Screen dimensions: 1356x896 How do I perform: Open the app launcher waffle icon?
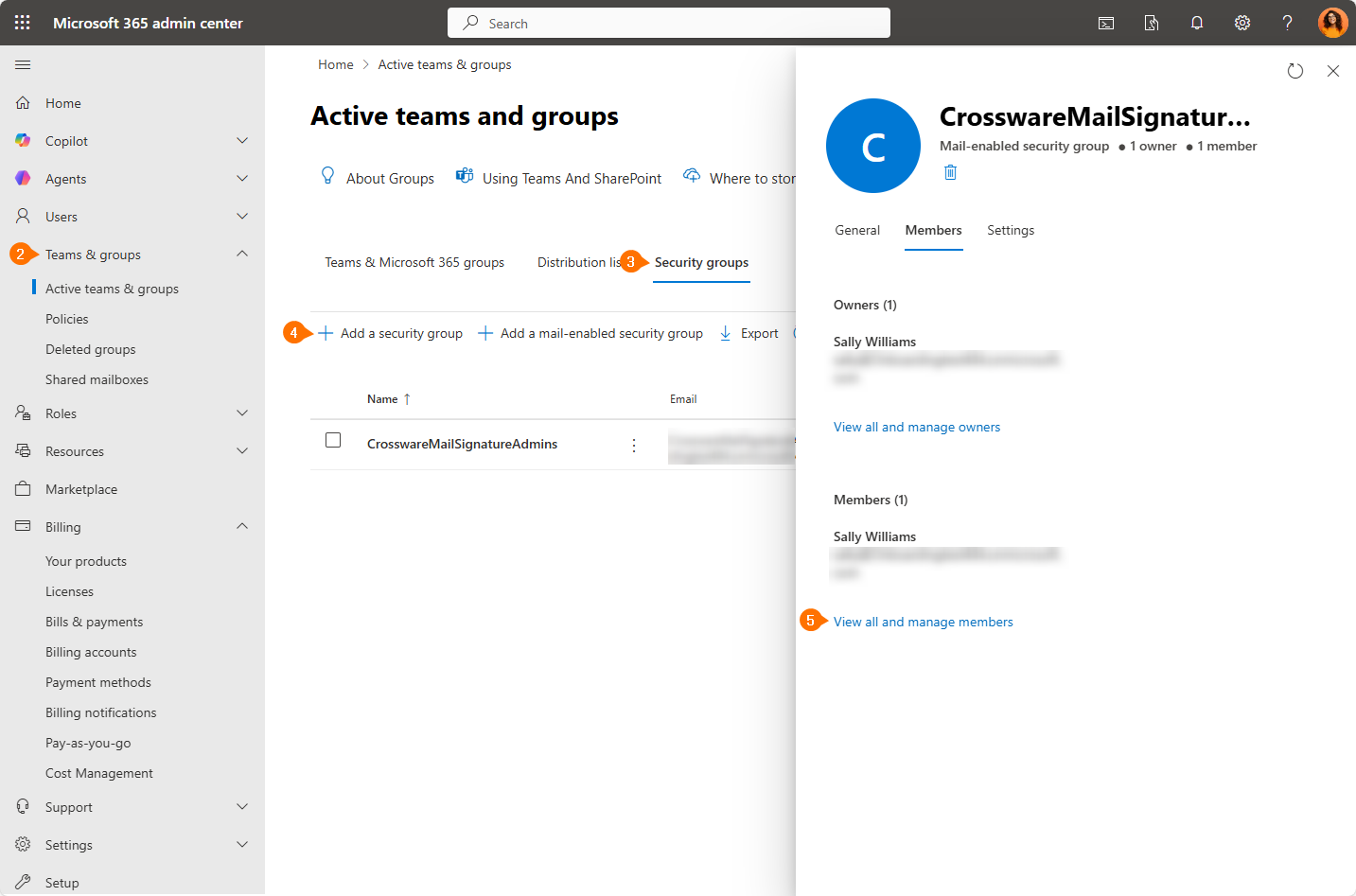point(23,23)
